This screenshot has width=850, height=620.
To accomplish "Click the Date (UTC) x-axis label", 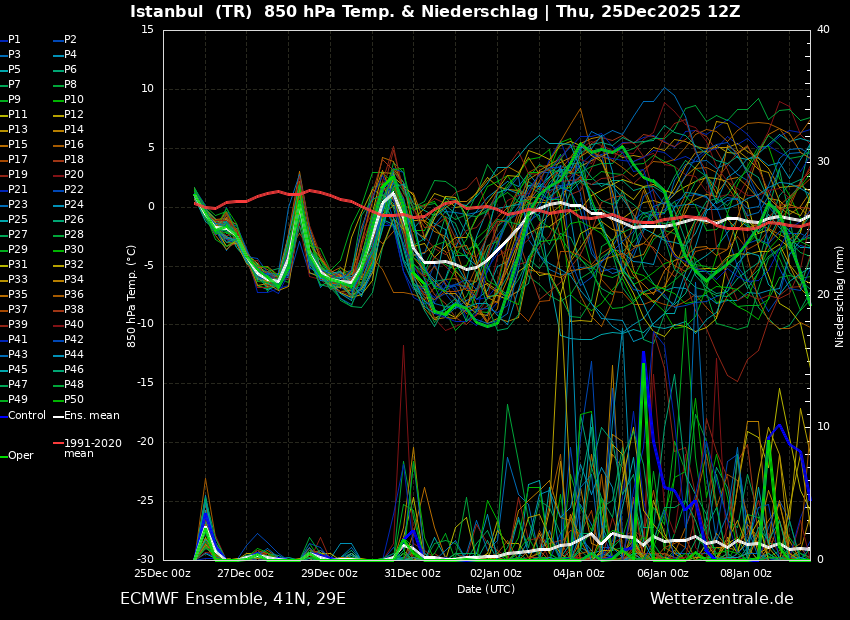I will pos(486,590).
